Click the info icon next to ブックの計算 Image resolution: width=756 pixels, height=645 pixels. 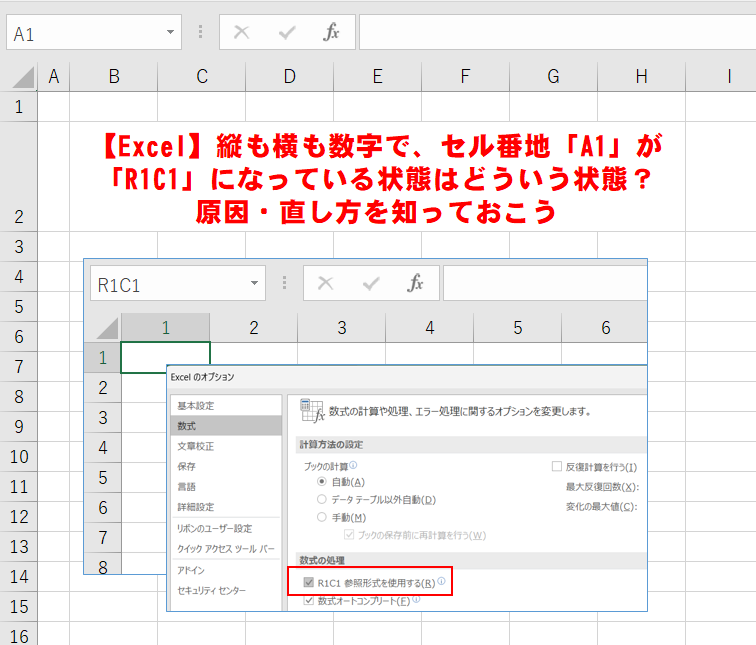coord(353,465)
